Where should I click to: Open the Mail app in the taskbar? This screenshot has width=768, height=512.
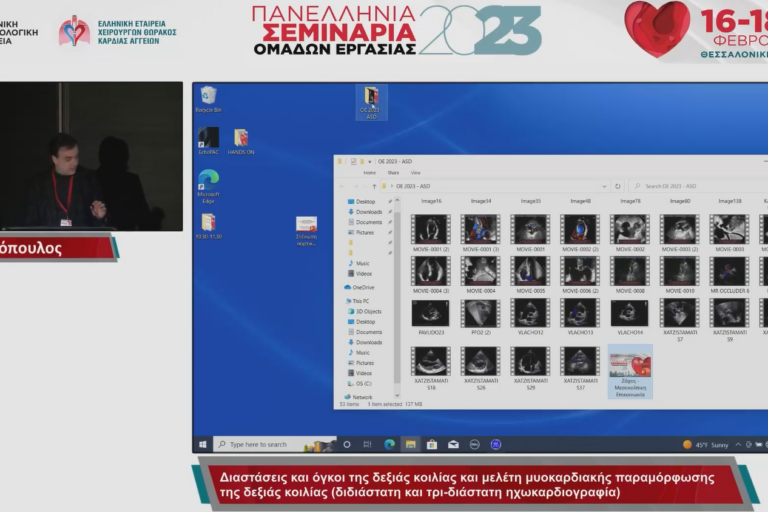[x=453, y=444]
